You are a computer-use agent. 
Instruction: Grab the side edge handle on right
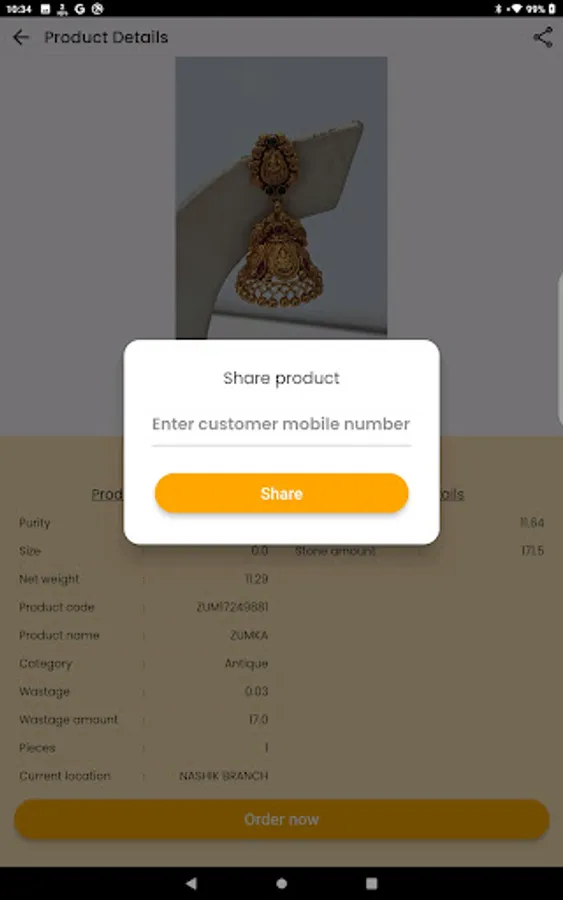click(x=560, y=350)
